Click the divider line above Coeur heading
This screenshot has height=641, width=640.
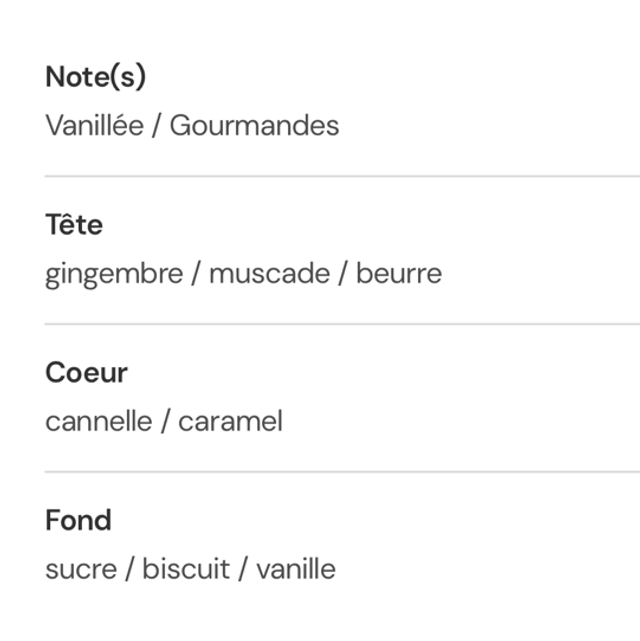point(342,324)
